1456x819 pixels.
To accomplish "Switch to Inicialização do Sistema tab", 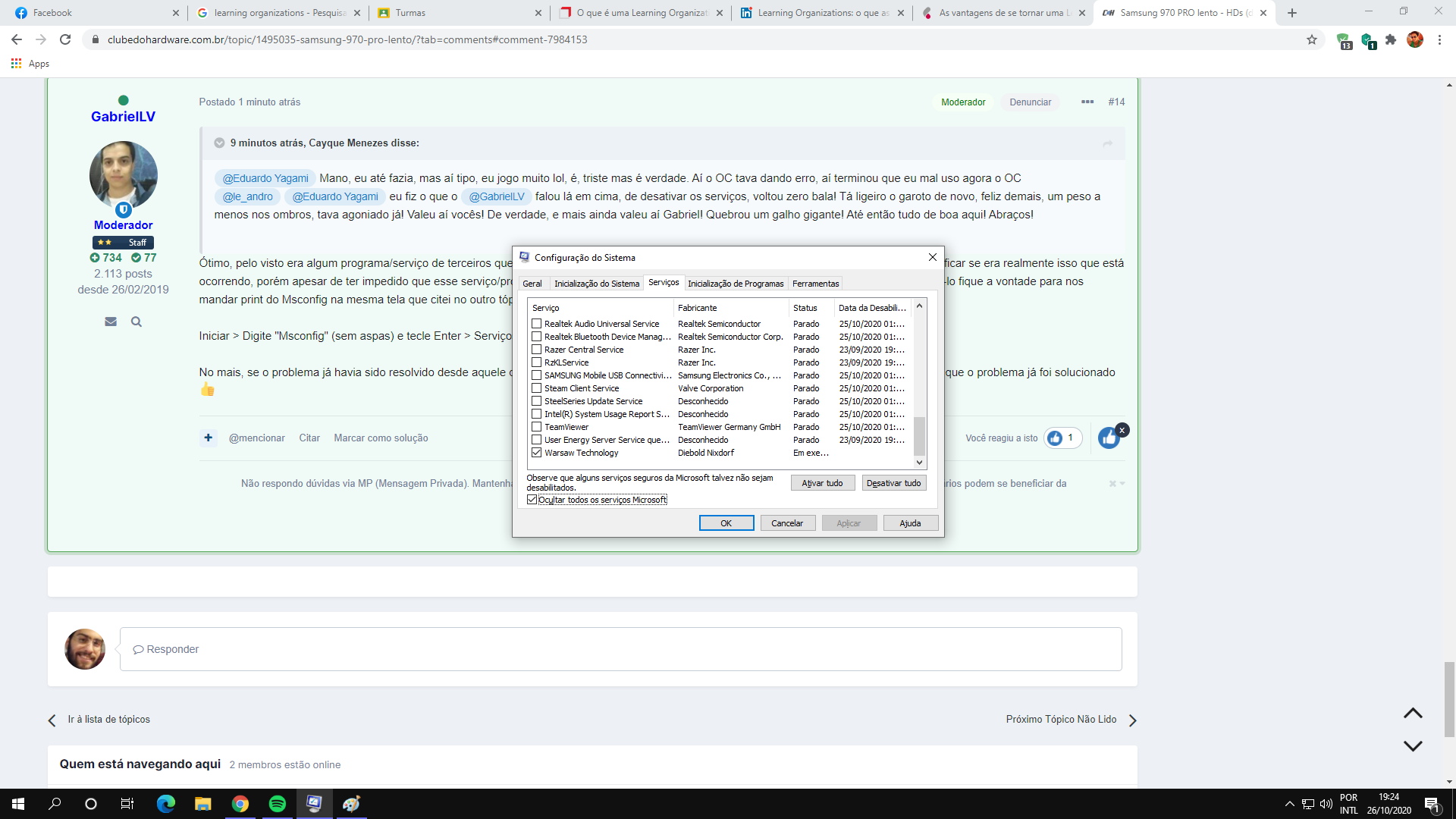I will tap(597, 284).
